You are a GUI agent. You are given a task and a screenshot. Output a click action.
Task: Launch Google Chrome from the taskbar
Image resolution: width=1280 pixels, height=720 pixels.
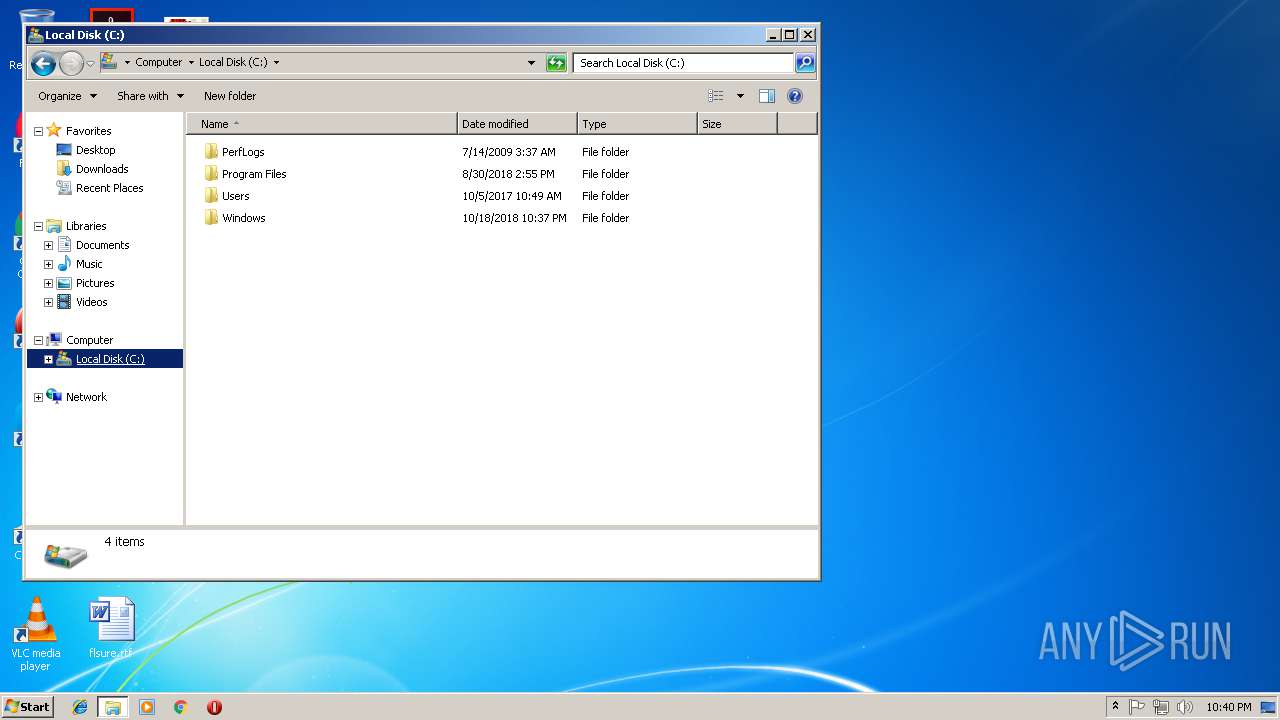180,707
